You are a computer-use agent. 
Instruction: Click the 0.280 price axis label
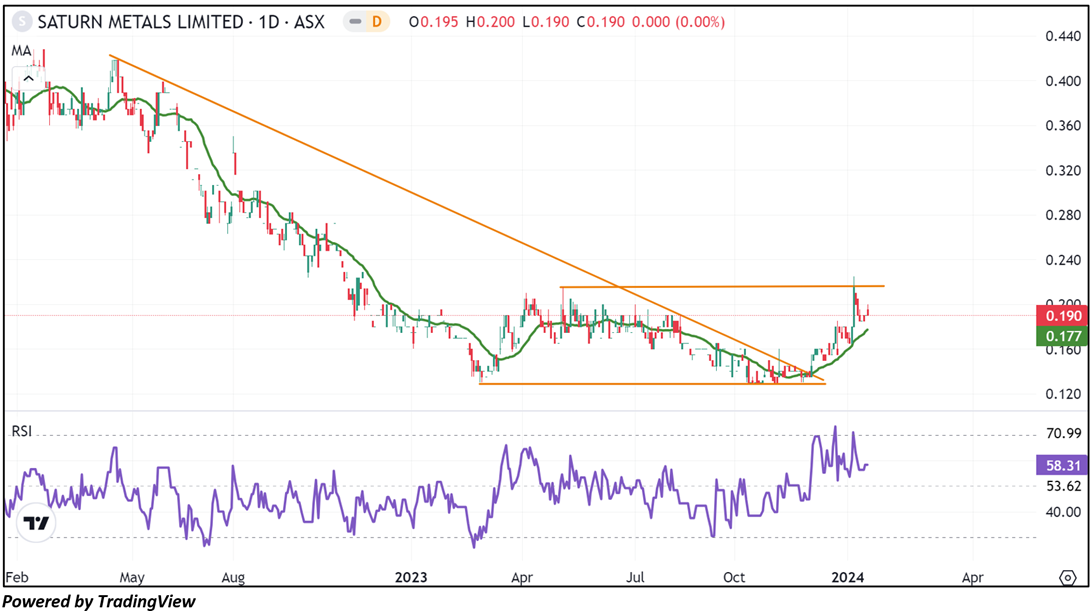click(x=1063, y=215)
